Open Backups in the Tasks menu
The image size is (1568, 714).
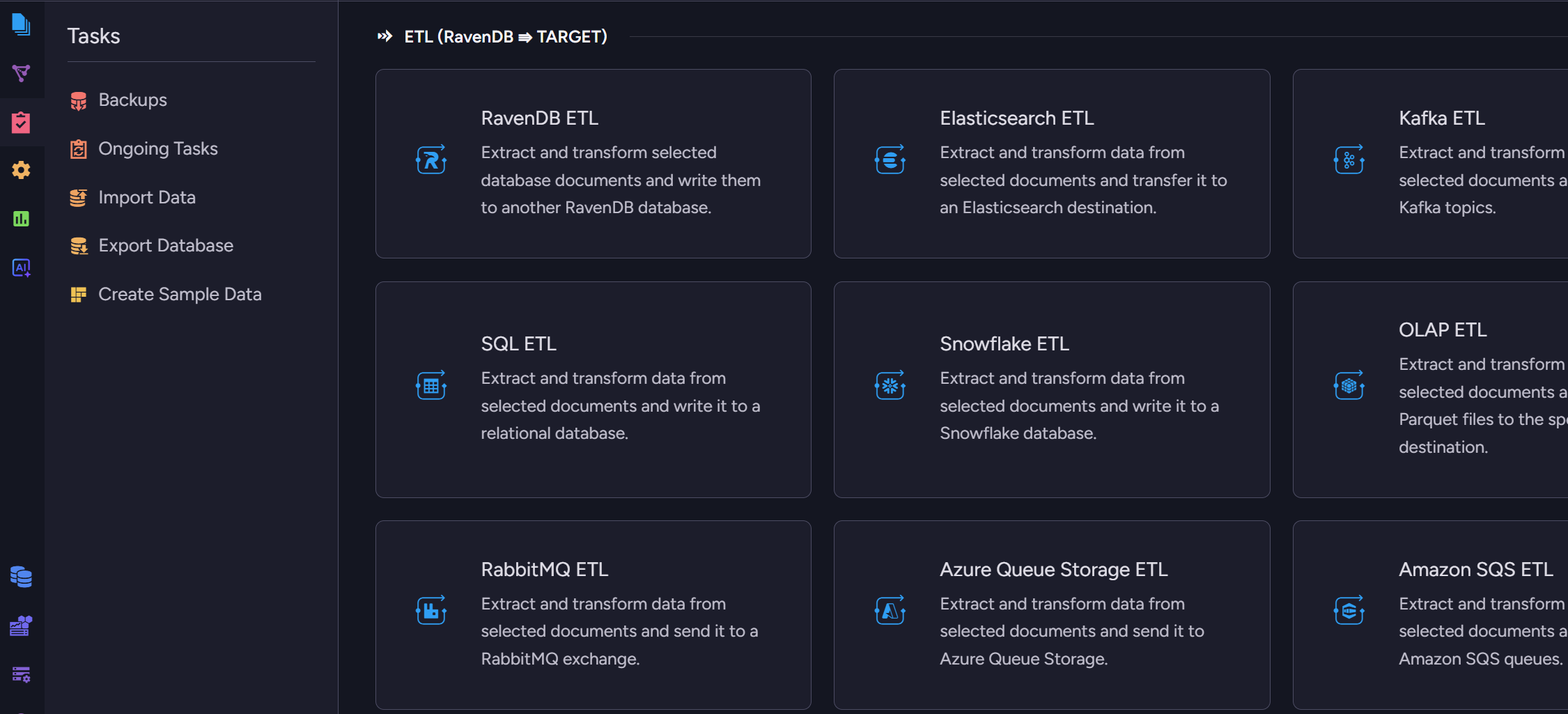tap(132, 100)
